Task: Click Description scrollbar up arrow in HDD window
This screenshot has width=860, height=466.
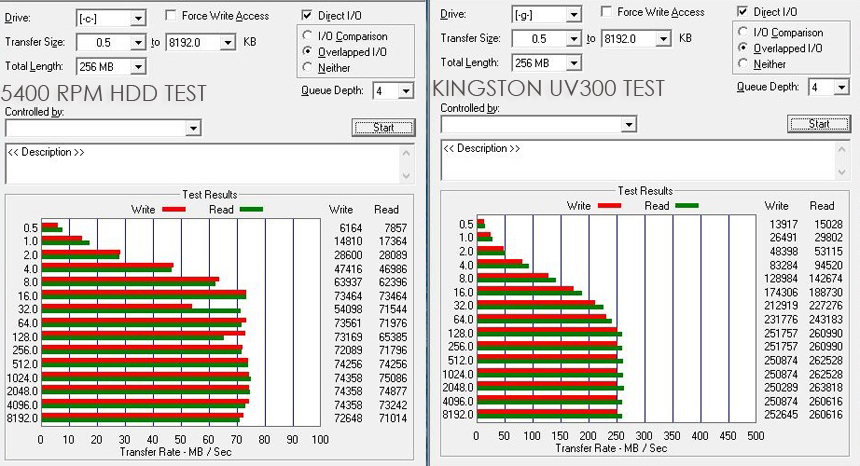Action: point(406,153)
